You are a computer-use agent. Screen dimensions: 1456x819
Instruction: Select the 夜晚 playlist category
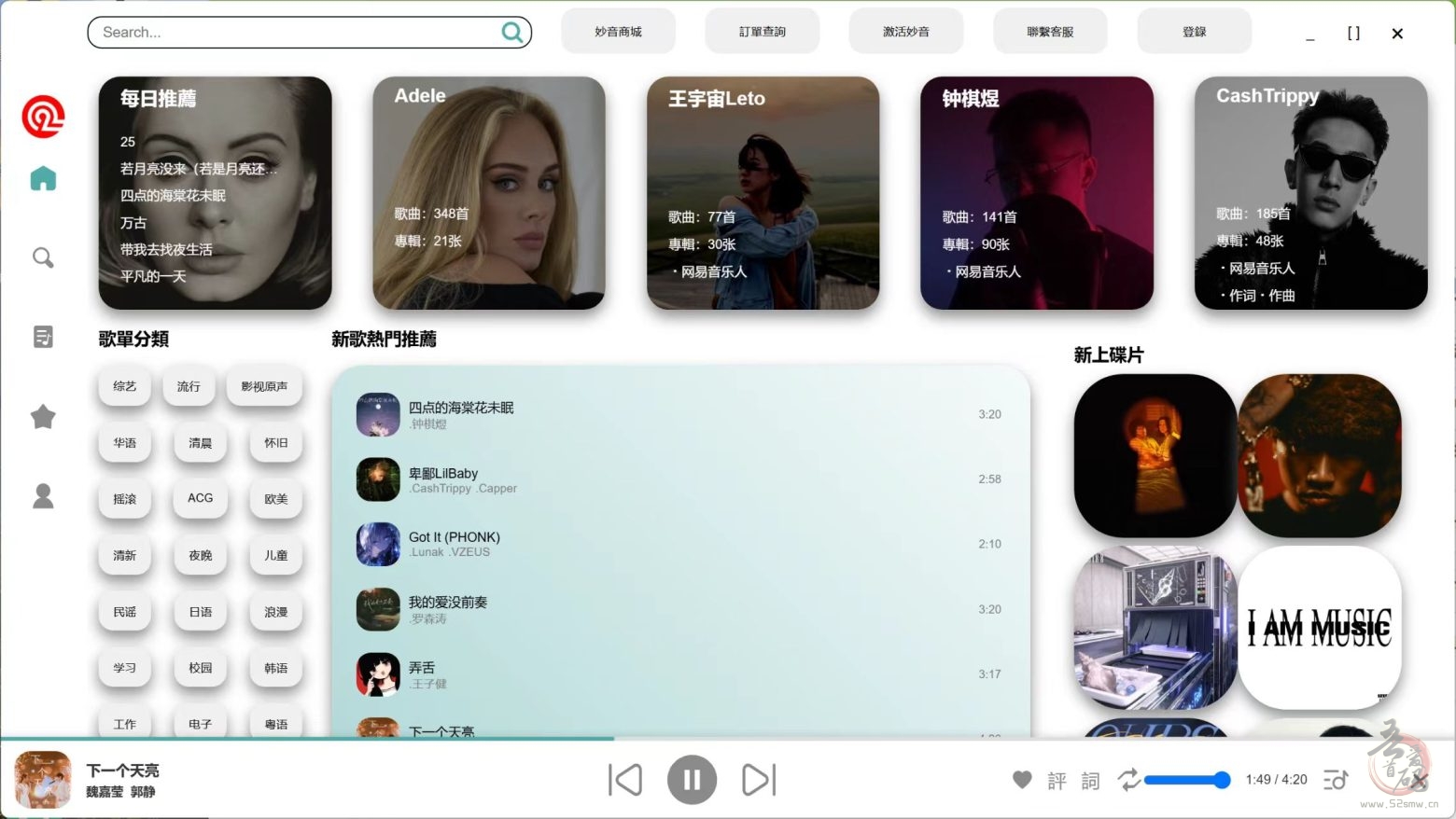201,556
